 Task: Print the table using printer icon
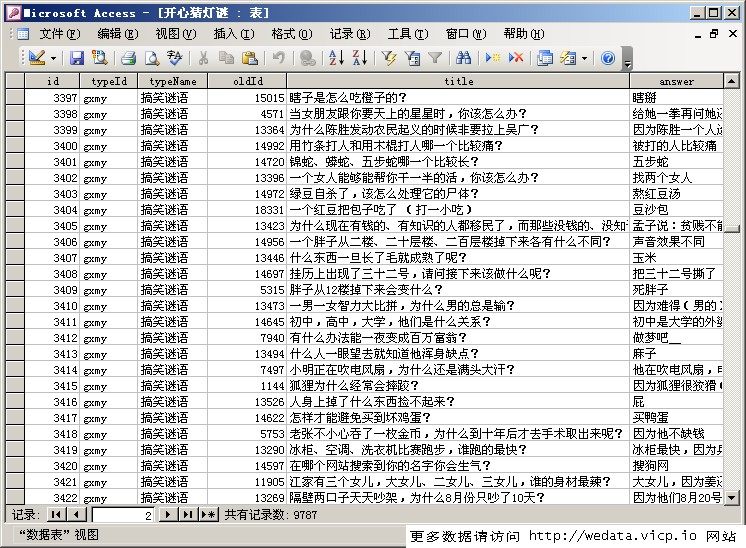[x=128, y=58]
